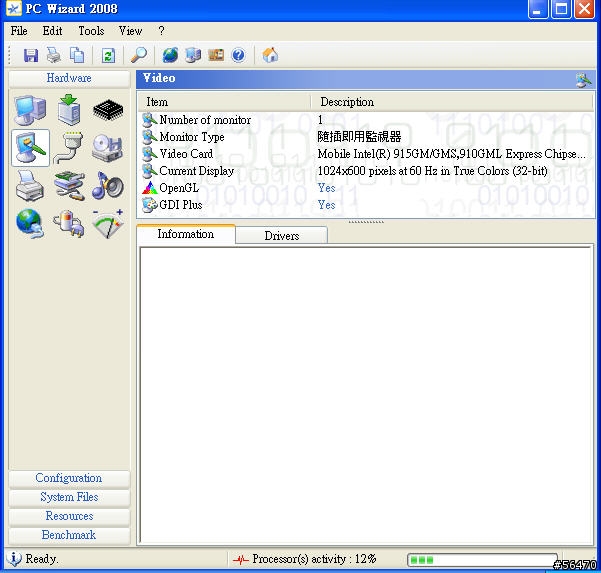Image resolution: width=601 pixels, height=573 pixels.
Task: Select the I/O Ports cable connector icon
Action: [69, 148]
